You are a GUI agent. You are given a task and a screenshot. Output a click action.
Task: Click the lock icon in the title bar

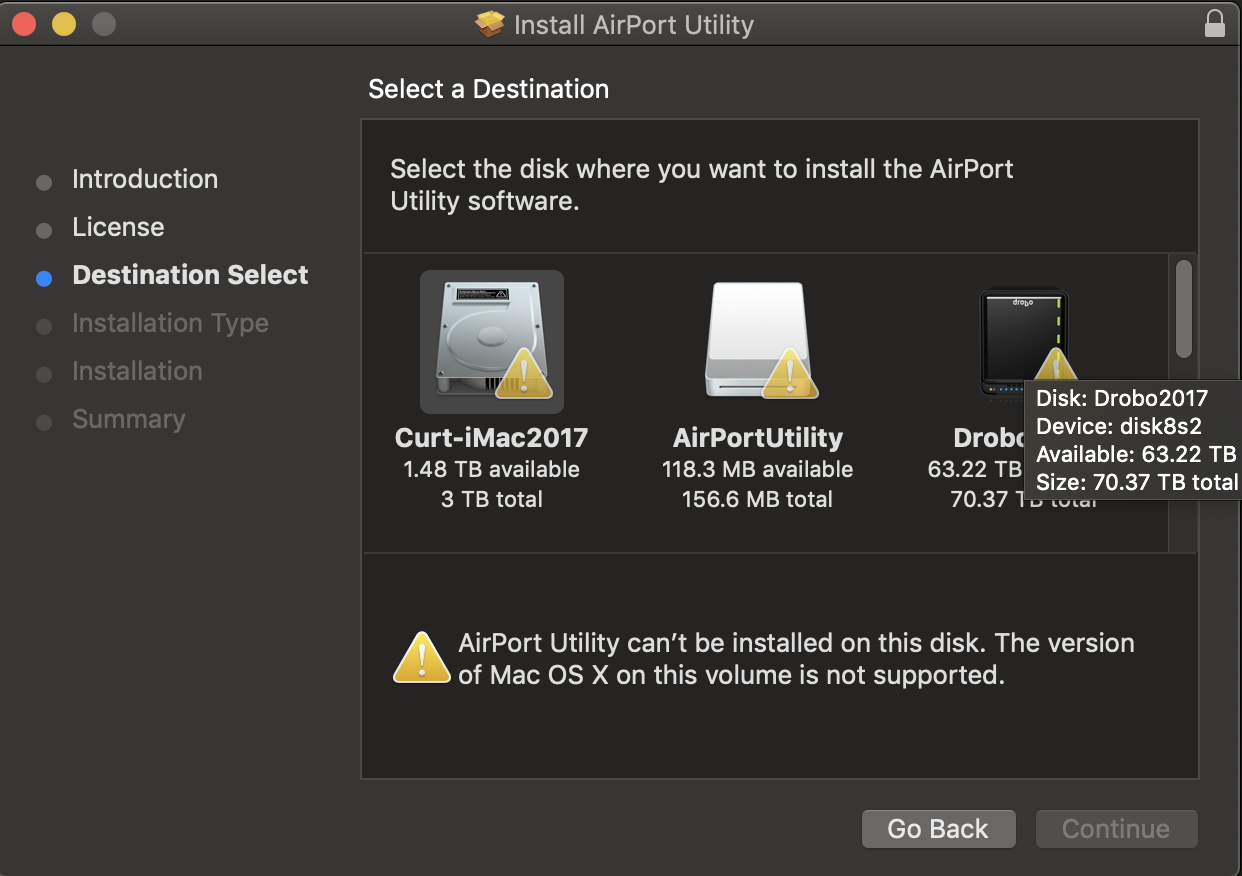tap(1215, 24)
